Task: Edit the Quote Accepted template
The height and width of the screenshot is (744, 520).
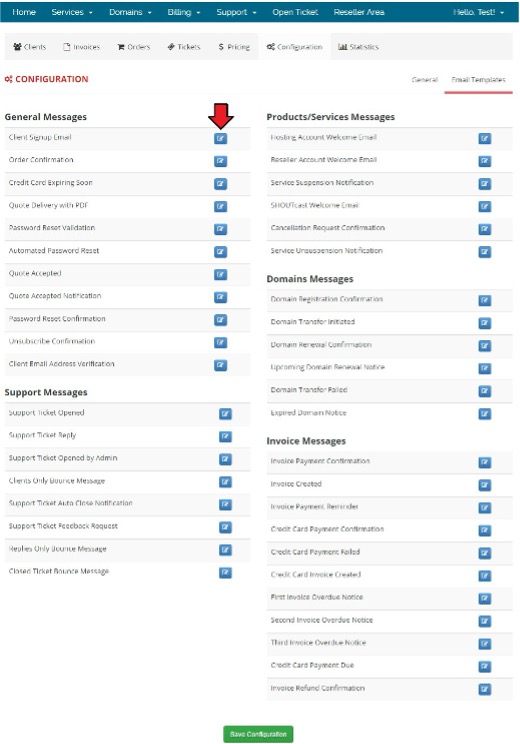Action: 220,275
